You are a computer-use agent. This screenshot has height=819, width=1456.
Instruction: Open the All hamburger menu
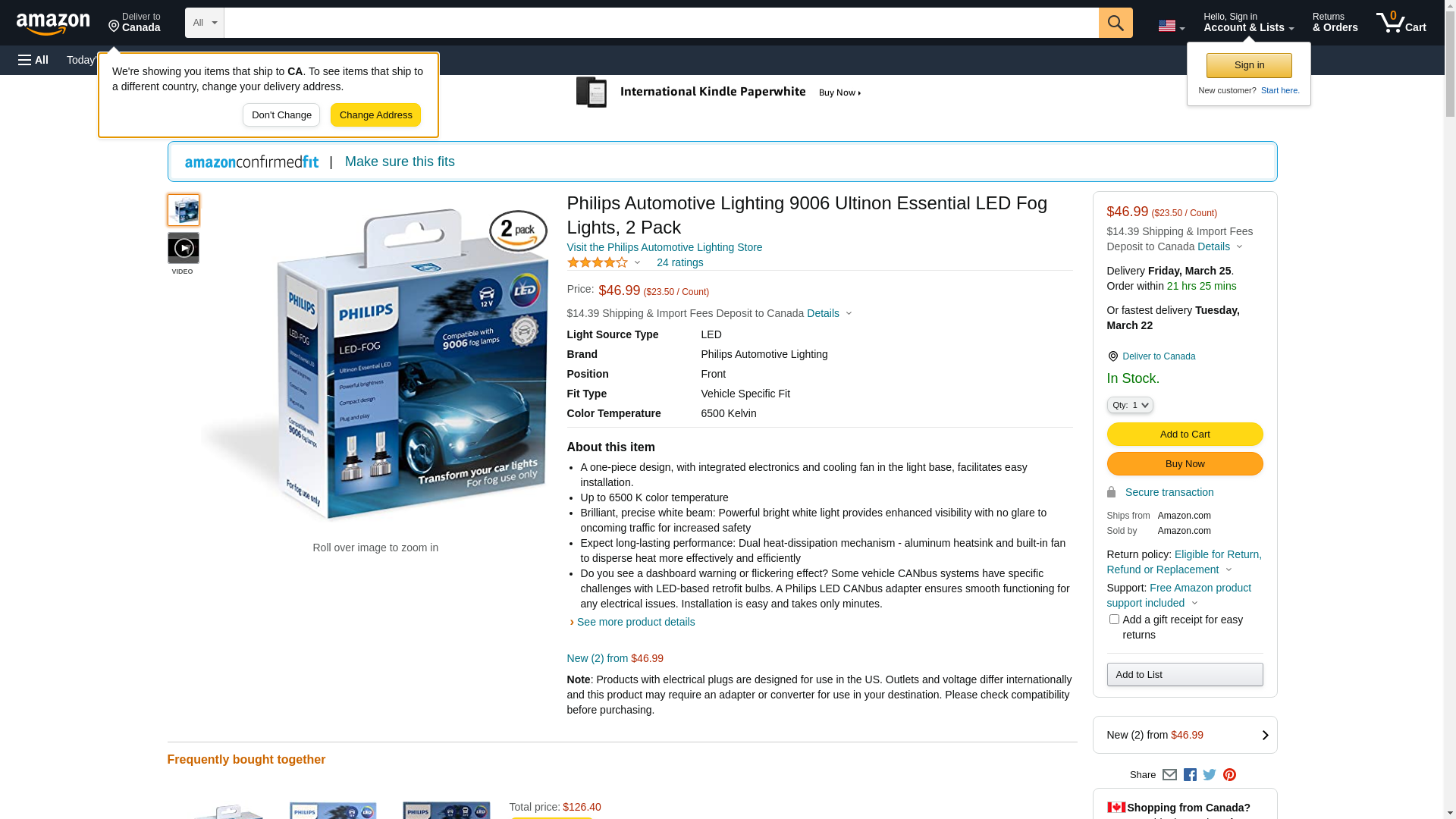pos(33,60)
